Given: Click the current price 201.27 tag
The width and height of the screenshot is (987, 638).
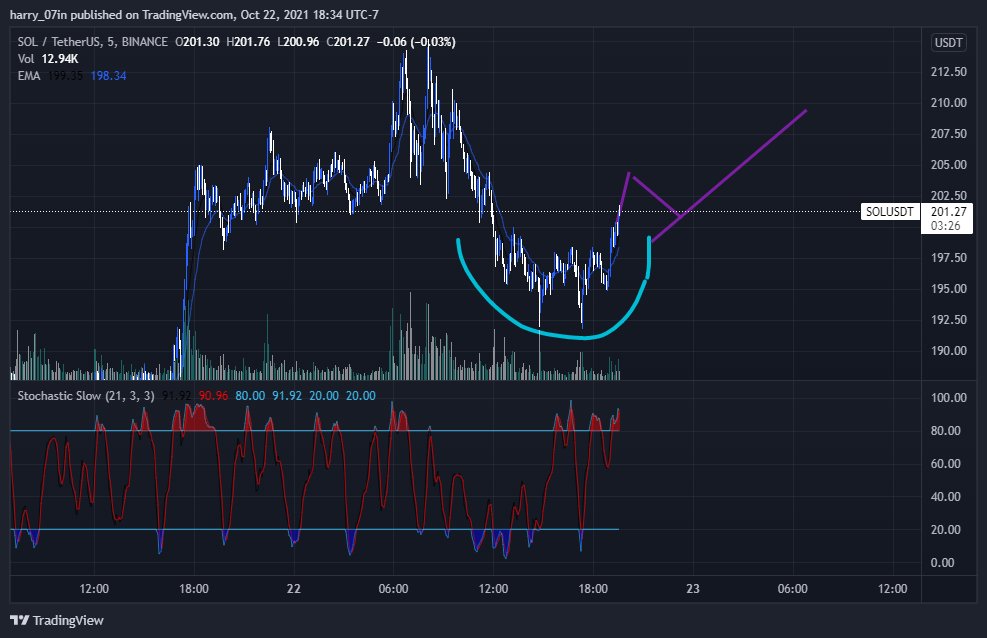Looking at the screenshot, I should click(x=948, y=211).
